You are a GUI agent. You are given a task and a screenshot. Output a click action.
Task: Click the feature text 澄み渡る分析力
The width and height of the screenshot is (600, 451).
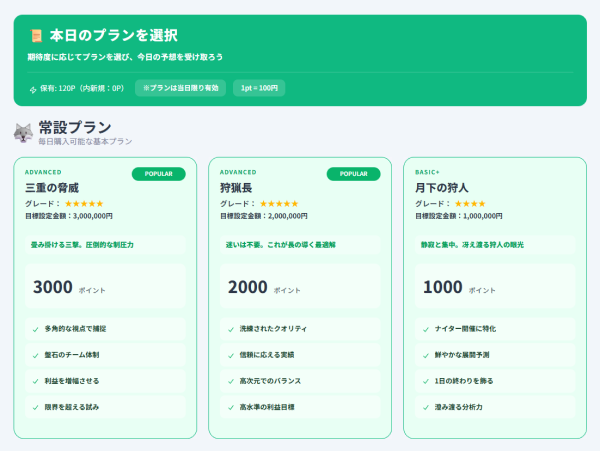[458, 407]
